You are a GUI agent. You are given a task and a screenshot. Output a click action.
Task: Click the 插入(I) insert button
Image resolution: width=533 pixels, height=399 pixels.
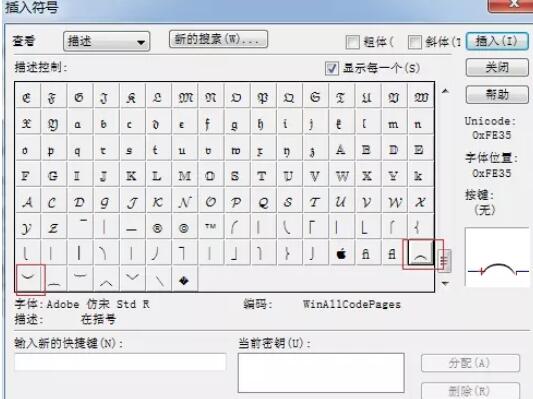point(497,41)
